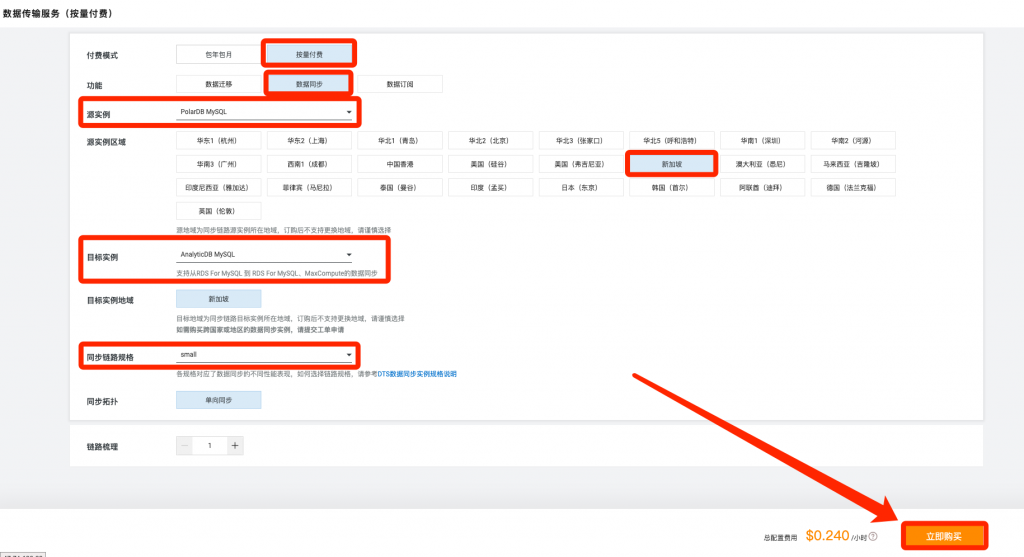Viewport: 1024px width, 557px height.
Task: Select region 华东2（上海）
Action: tap(309, 140)
